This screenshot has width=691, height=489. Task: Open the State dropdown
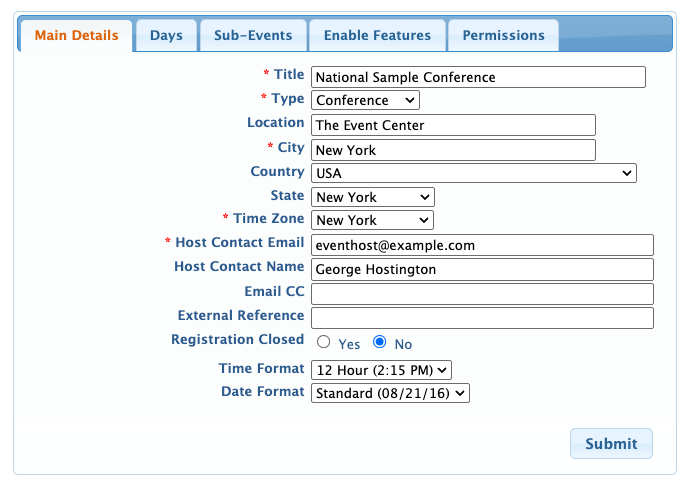click(x=372, y=197)
